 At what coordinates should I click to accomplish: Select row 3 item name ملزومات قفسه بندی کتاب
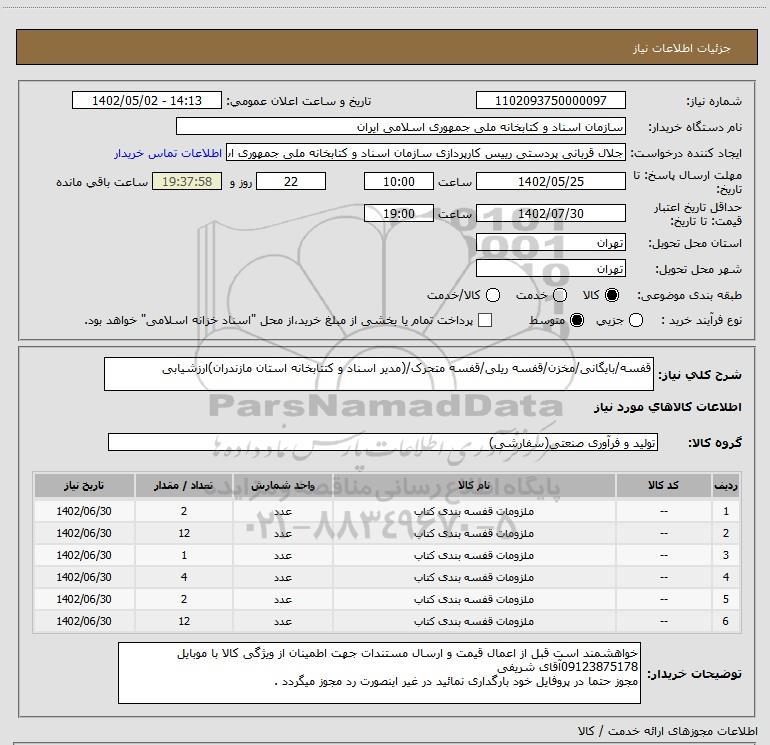click(474, 555)
